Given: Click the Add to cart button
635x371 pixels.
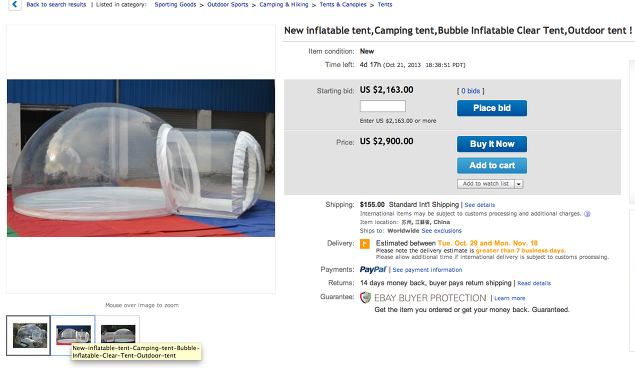Looking at the screenshot, I should point(492,166).
